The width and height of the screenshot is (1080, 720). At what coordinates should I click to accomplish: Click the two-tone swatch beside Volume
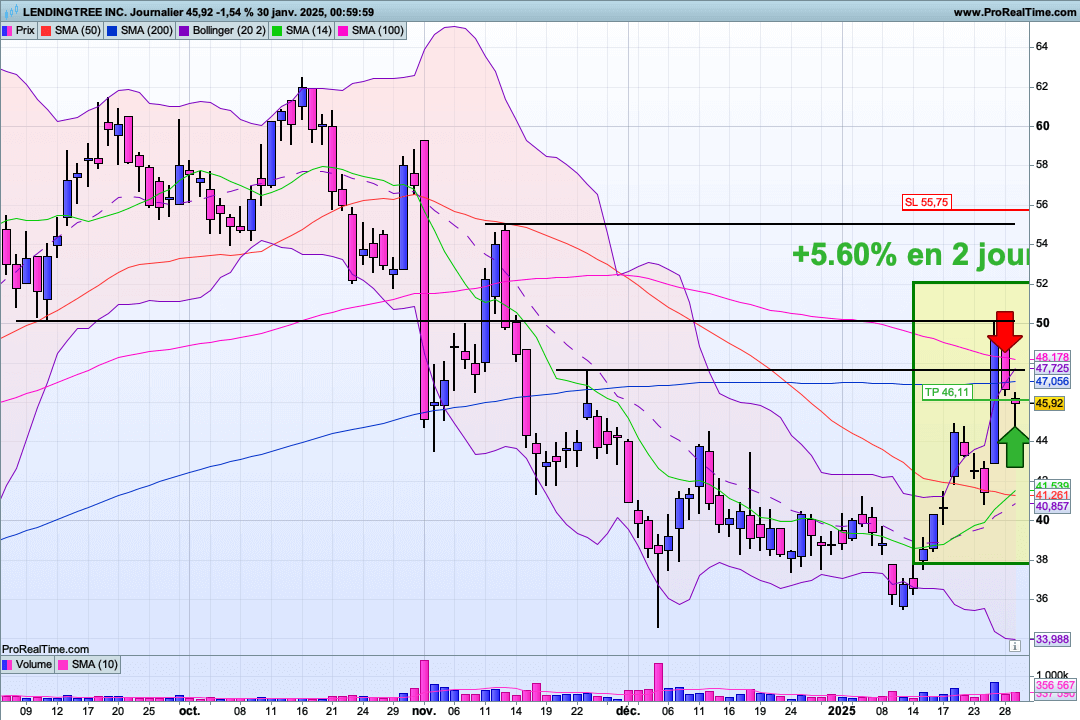(7, 664)
